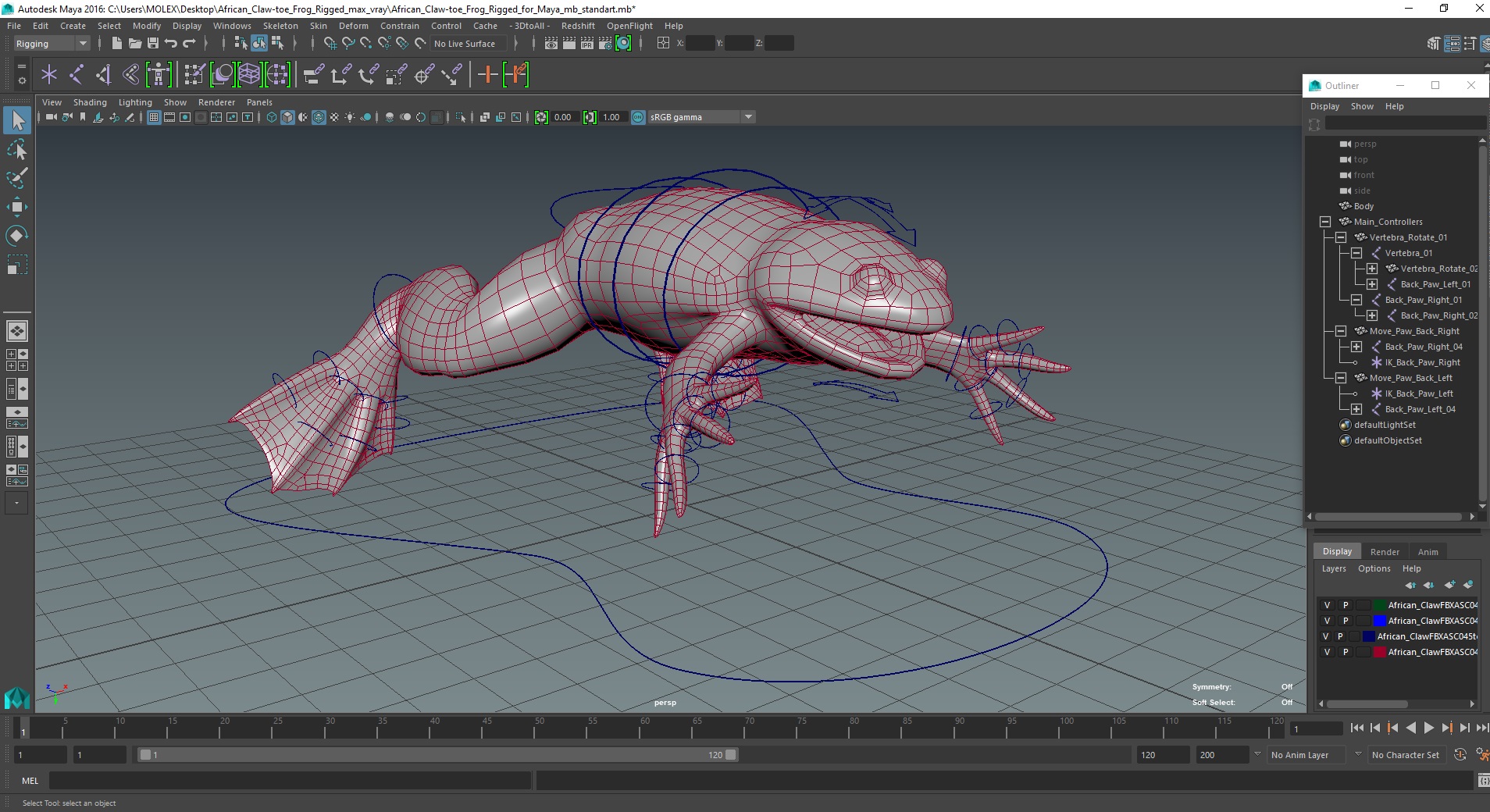Collapse the Vertebra_Rotate_01 node
This screenshot has height=812, width=1490.
click(1341, 237)
